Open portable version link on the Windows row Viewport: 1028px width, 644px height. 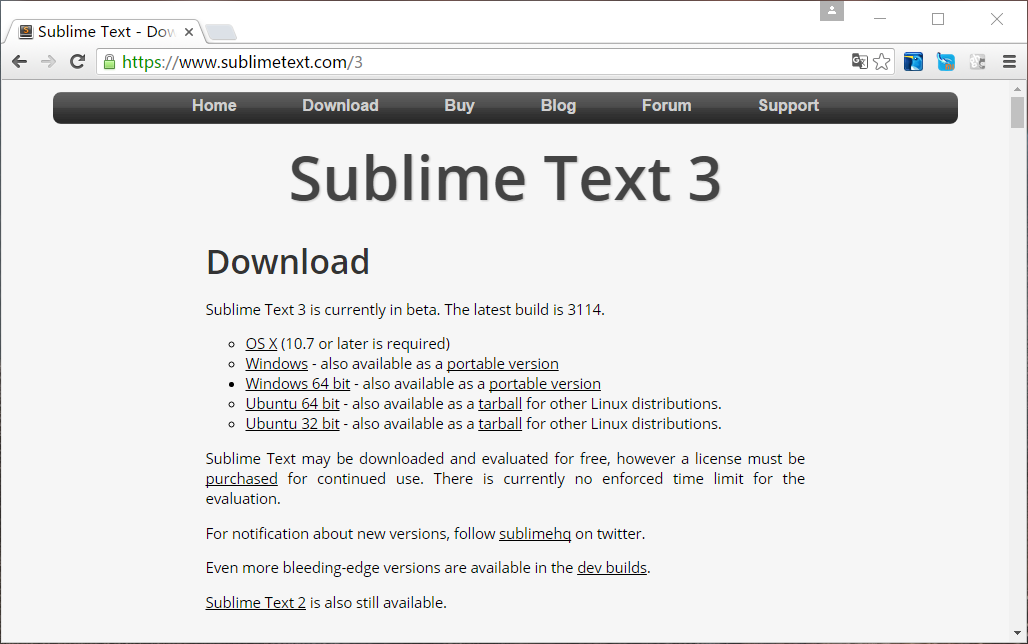[x=502, y=363]
